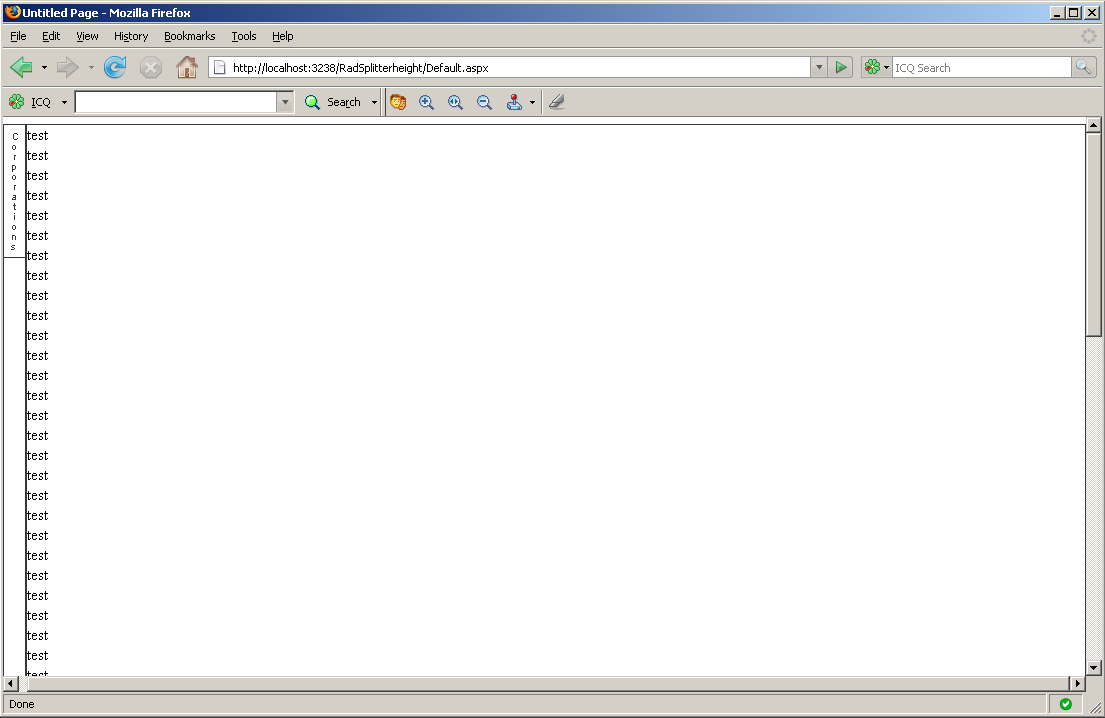Open the Forward button history dropdown
The height and width of the screenshot is (718, 1105).
point(91,68)
